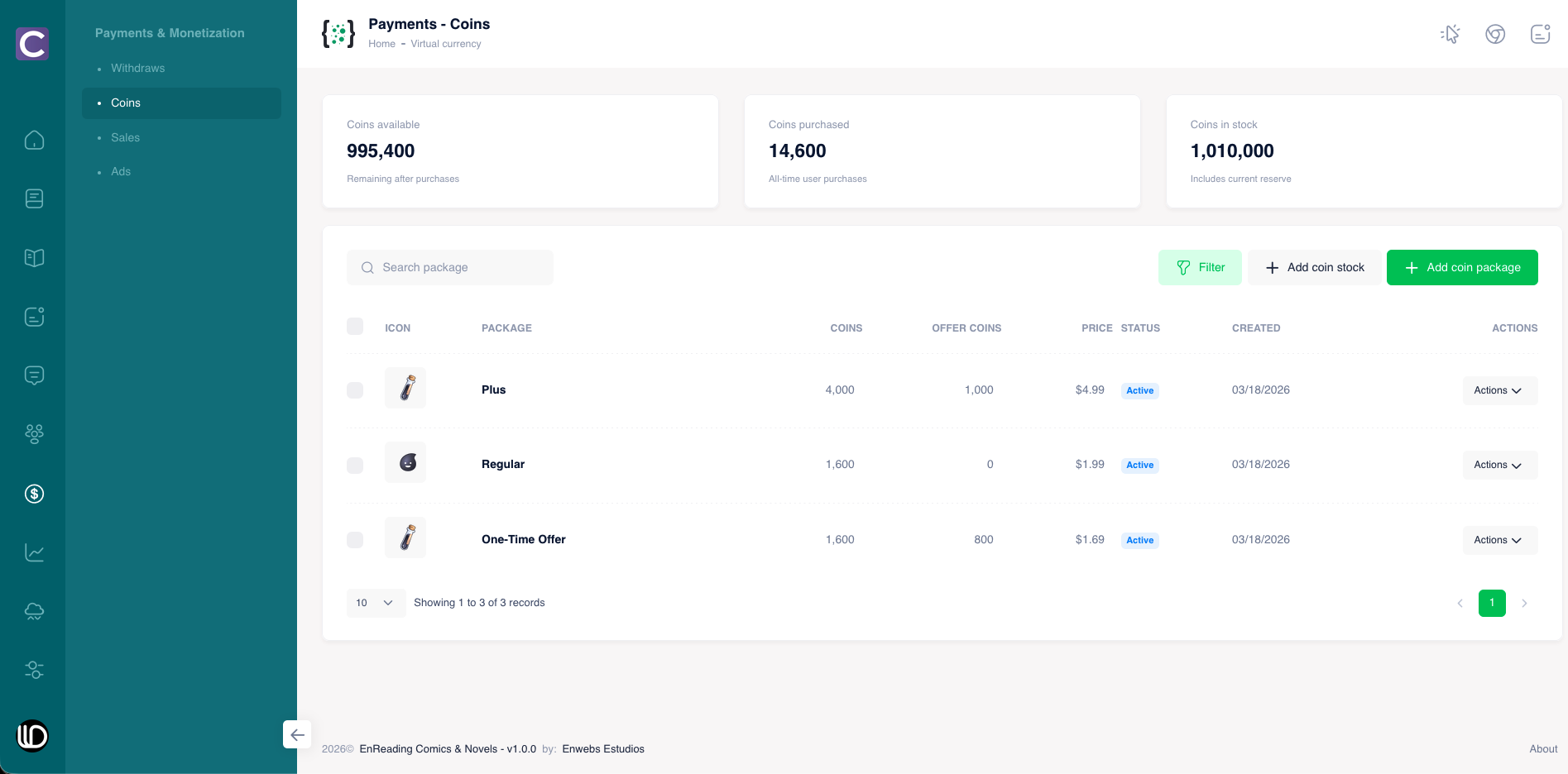The image size is (1568, 774).
Task: Open the community groups sidebar icon
Action: click(x=34, y=434)
